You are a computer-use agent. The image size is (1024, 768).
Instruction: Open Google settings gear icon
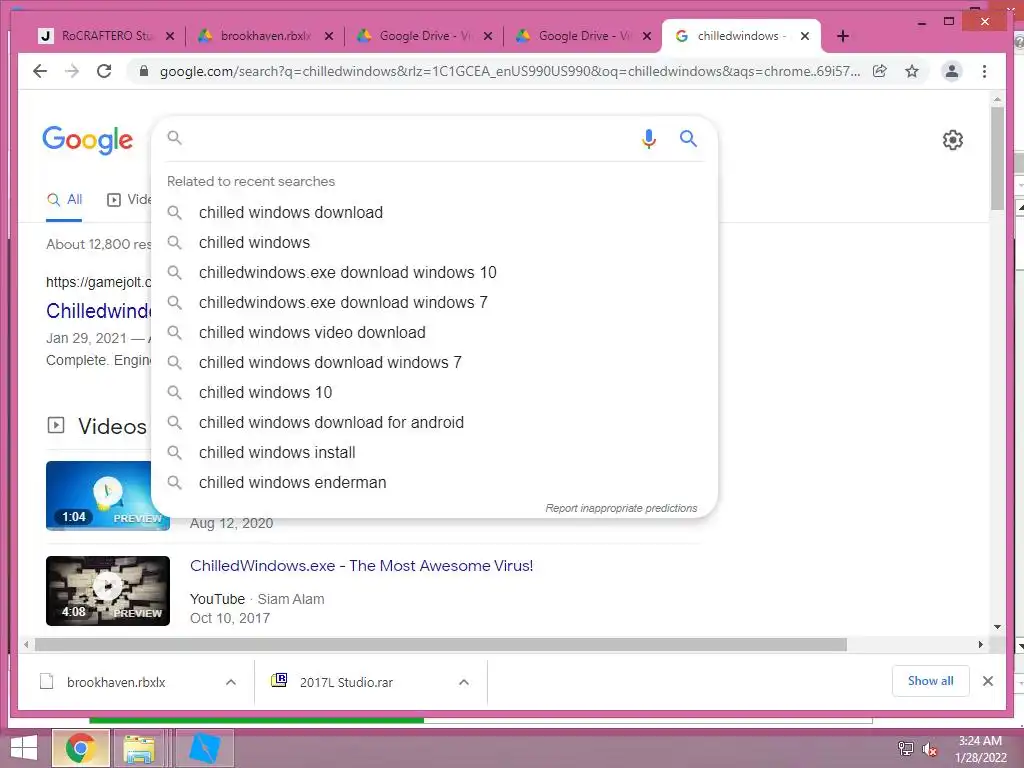tap(953, 140)
